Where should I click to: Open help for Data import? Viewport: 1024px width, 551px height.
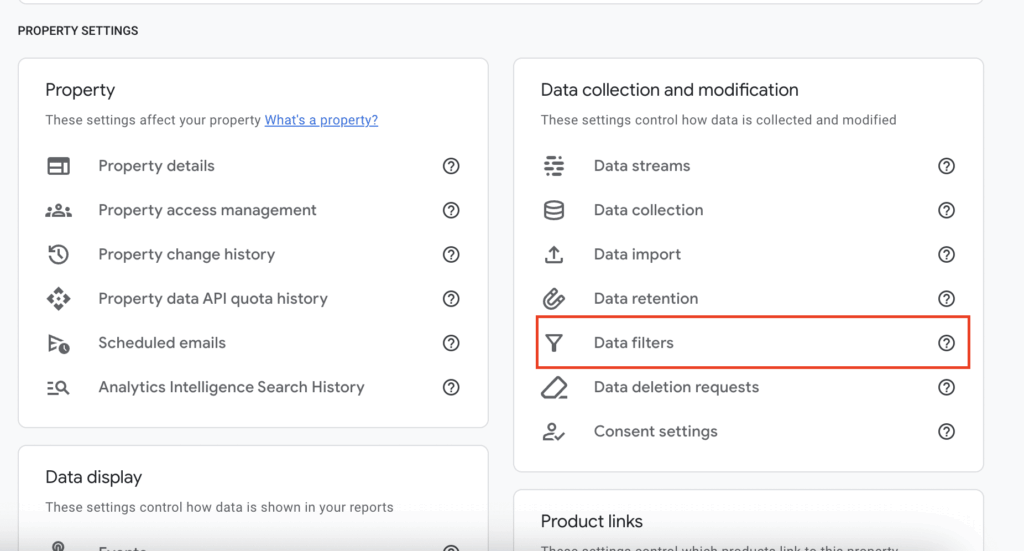(x=946, y=255)
